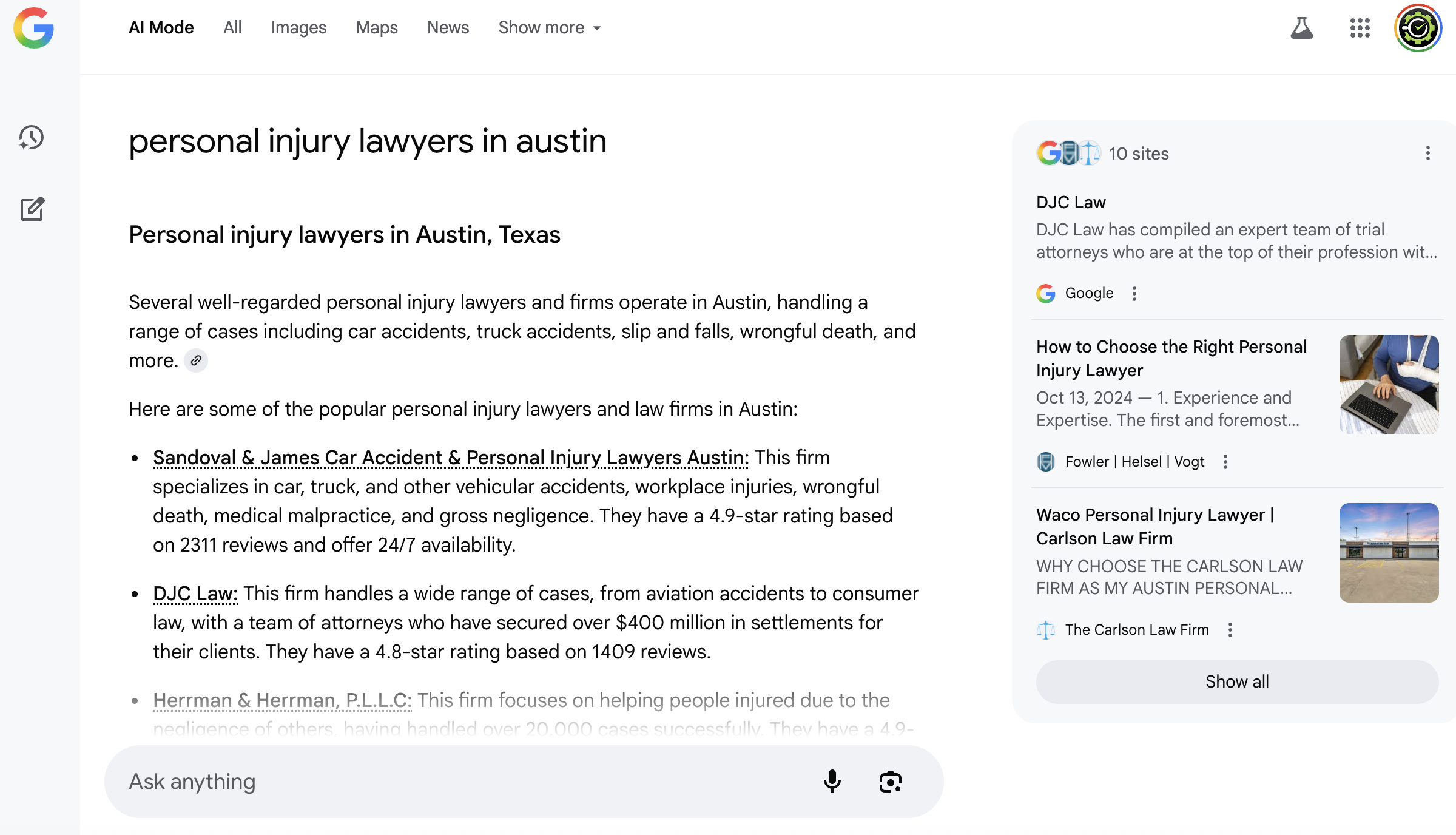Click the link citation chip after 'more.'
The width and height of the screenshot is (1456, 835).
(x=196, y=360)
